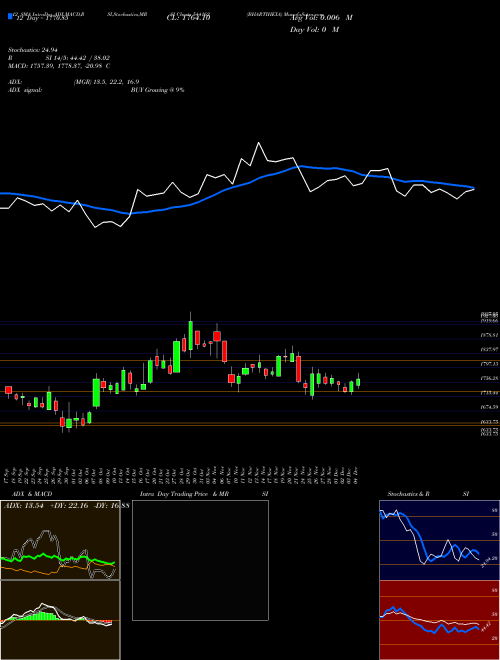Open the red RSI indicator panel
This screenshot has height=660, width=500.
[439, 620]
